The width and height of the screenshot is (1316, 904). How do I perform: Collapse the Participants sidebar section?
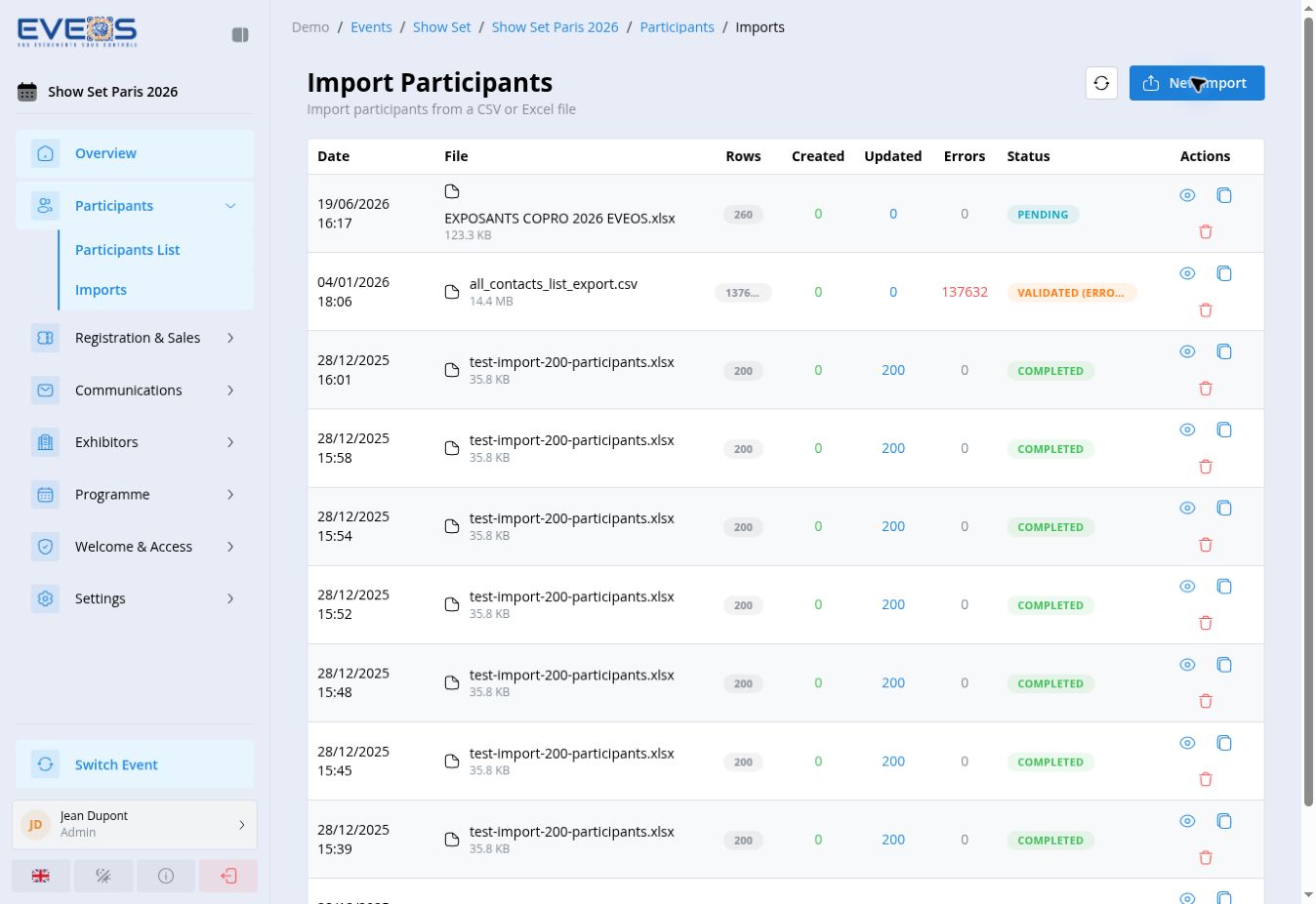135,206
